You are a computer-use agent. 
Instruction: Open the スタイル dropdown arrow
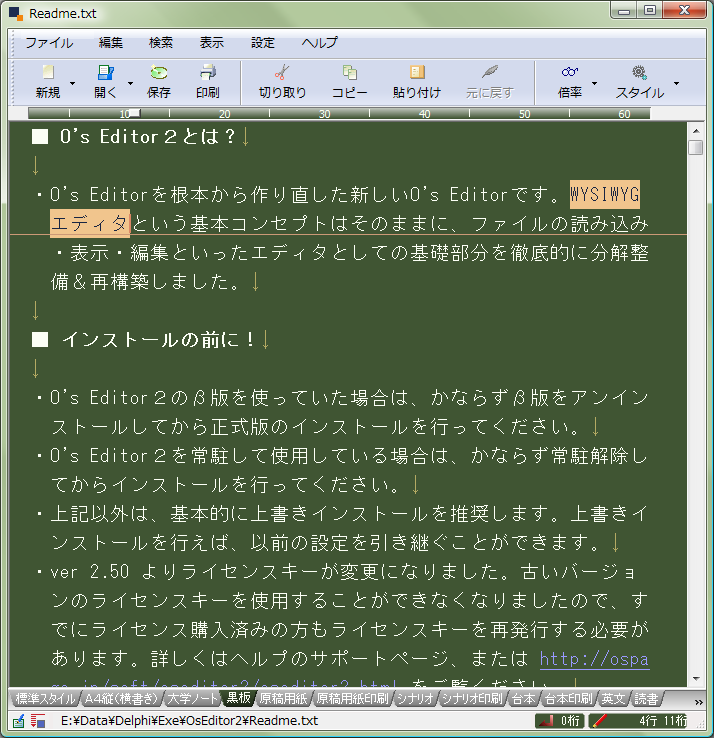(x=676, y=83)
